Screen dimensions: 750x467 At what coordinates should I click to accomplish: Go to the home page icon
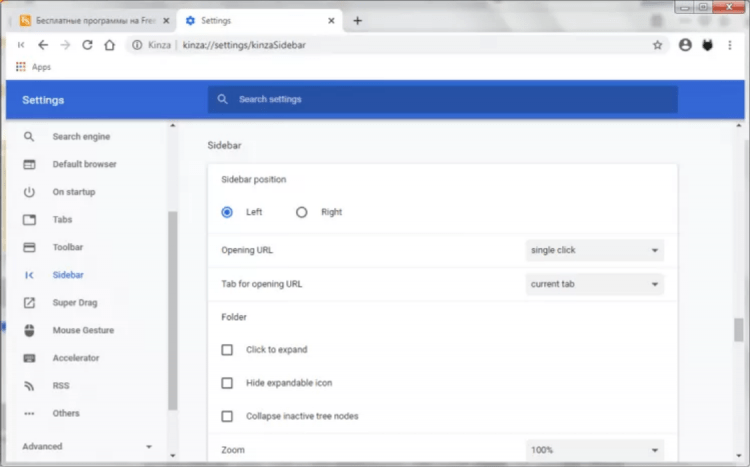pos(109,45)
